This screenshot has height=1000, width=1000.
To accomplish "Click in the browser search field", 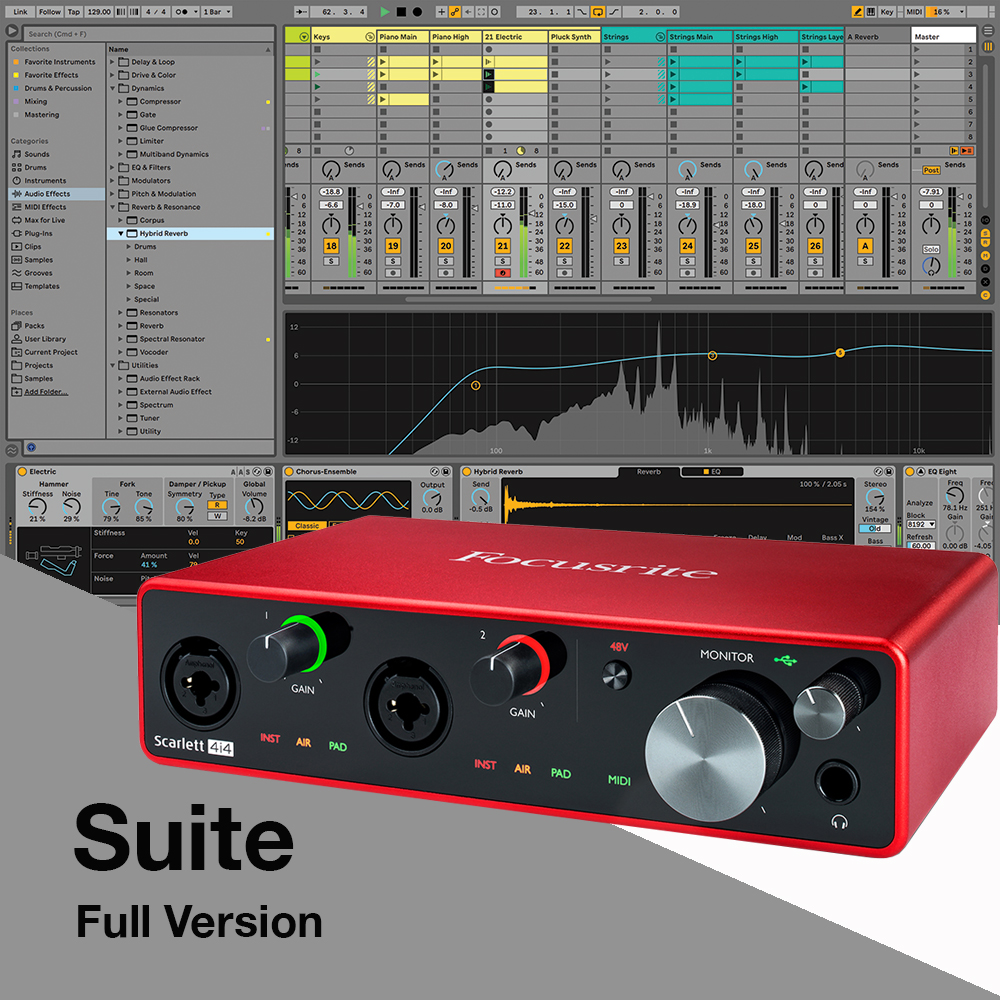I will tap(149, 34).
